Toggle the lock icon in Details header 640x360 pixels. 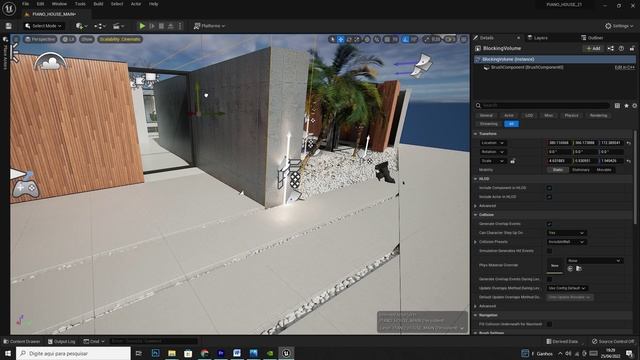coord(632,49)
